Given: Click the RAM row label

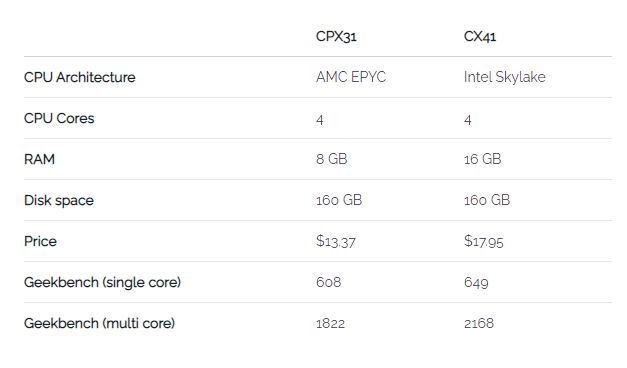Looking at the screenshot, I should click(x=39, y=159).
